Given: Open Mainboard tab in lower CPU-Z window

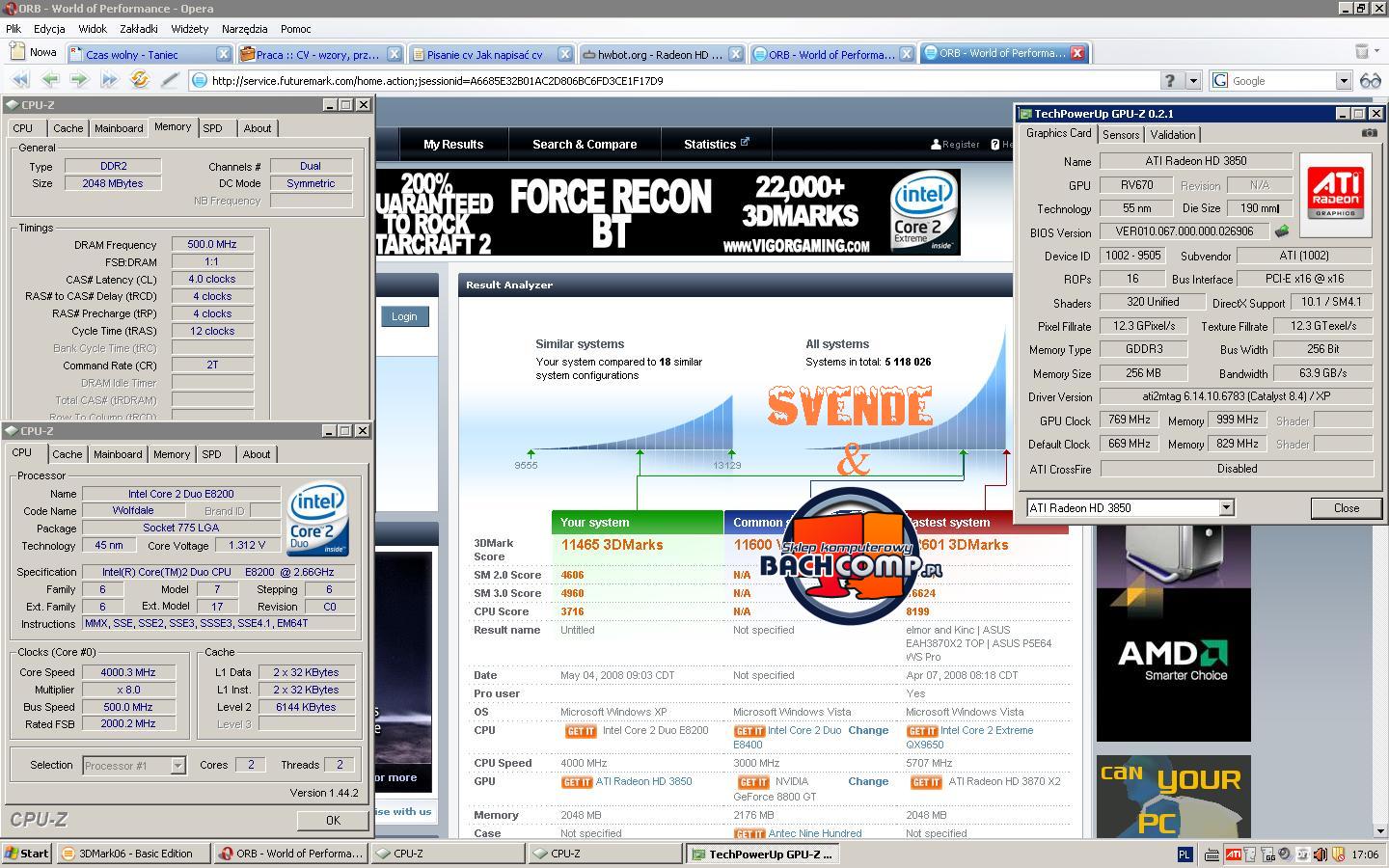Looking at the screenshot, I should point(118,454).
